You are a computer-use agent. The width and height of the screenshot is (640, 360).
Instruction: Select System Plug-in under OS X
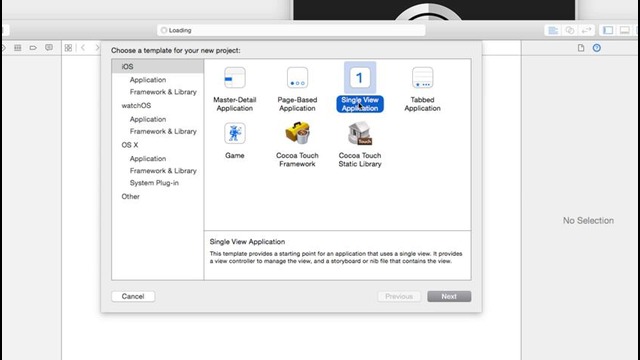click(x=154, y=183)
